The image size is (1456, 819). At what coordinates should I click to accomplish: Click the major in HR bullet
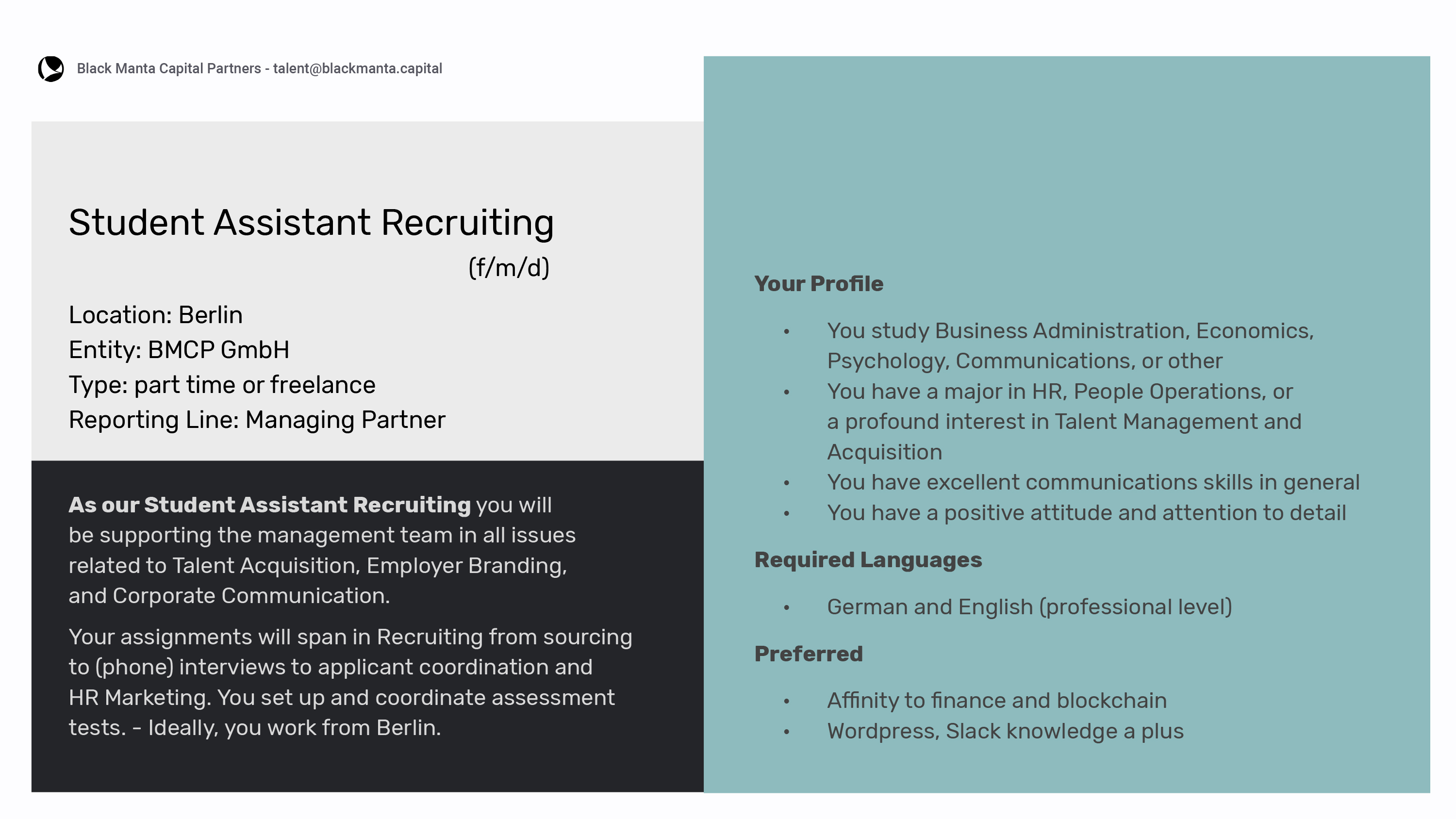point(1064,422)
